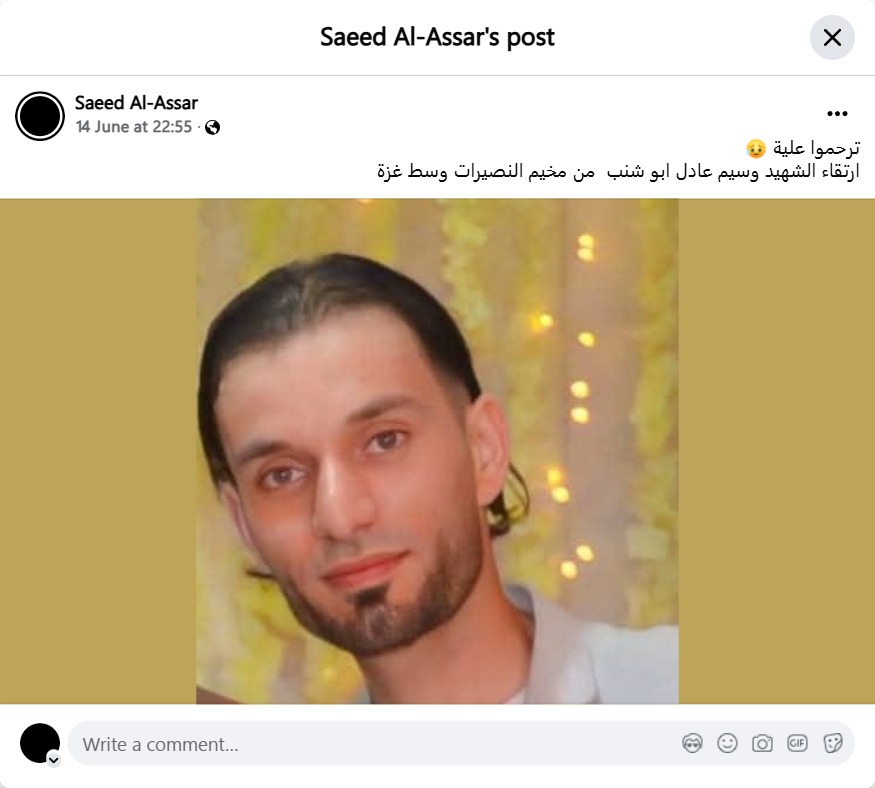Click the first Arabic line of post text
The height and width of the screenshot is (788, 875).
pyautogui.click(x=802, y=148)
